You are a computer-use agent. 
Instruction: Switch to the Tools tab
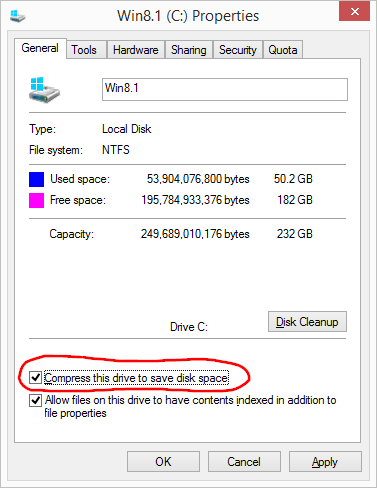(84, 50)
